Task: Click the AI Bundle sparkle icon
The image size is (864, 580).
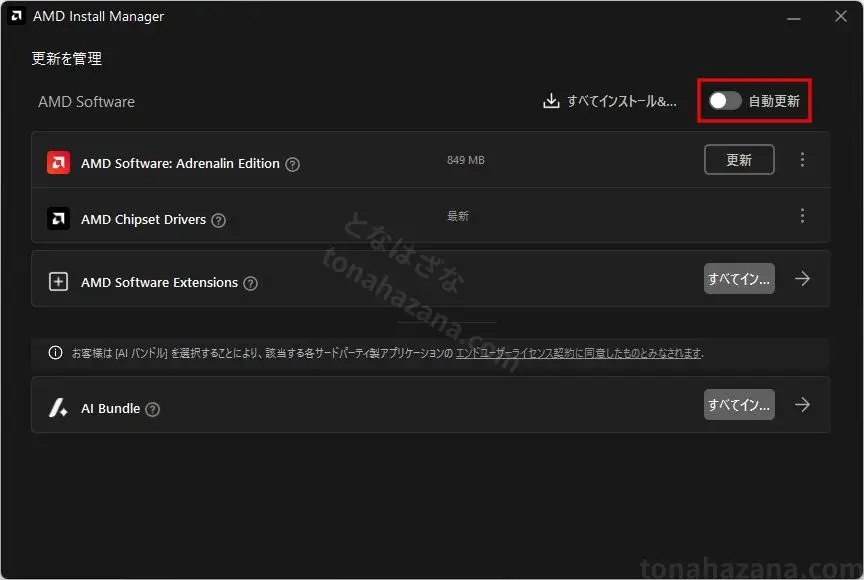Action: (58, 408)
